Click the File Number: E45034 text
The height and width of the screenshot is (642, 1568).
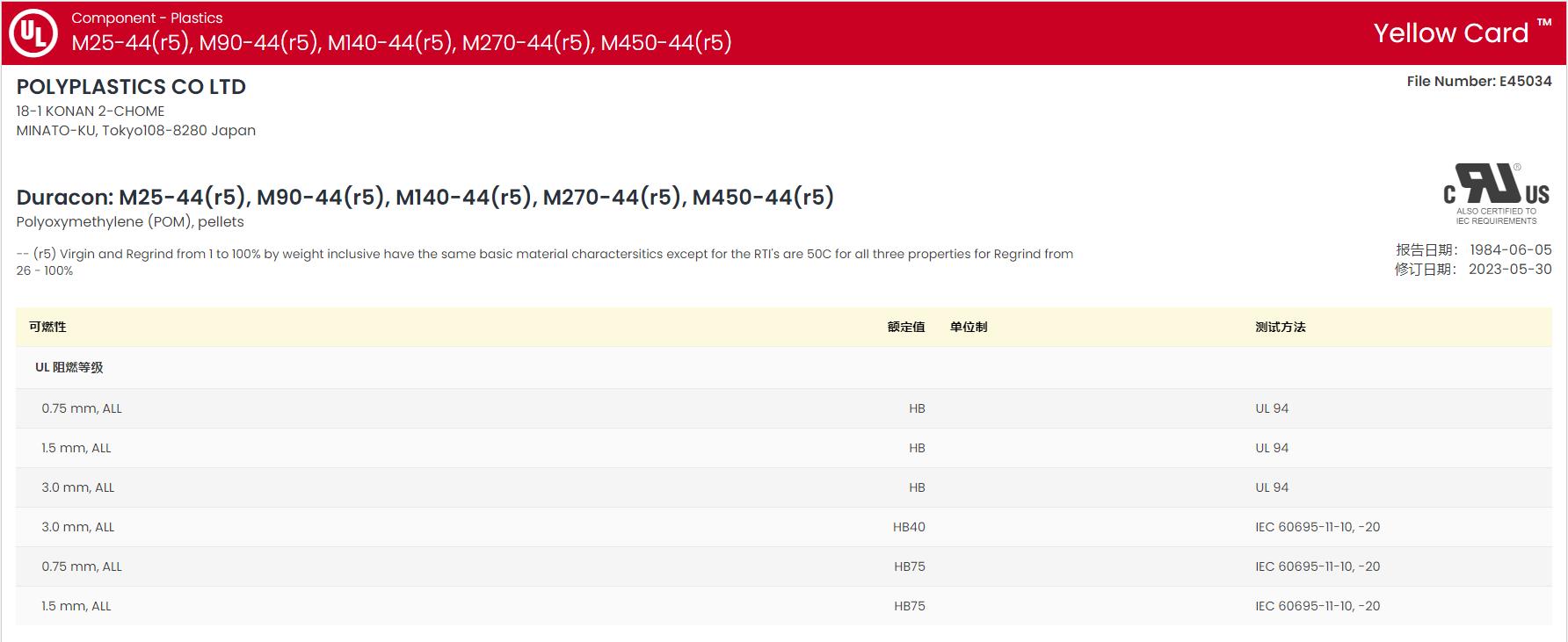1479,81
